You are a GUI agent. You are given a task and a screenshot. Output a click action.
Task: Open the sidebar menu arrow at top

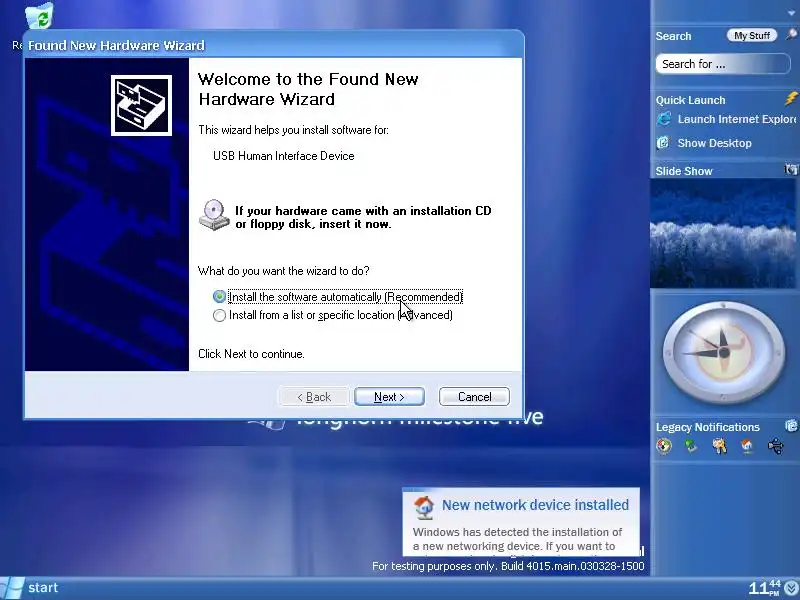792,13
